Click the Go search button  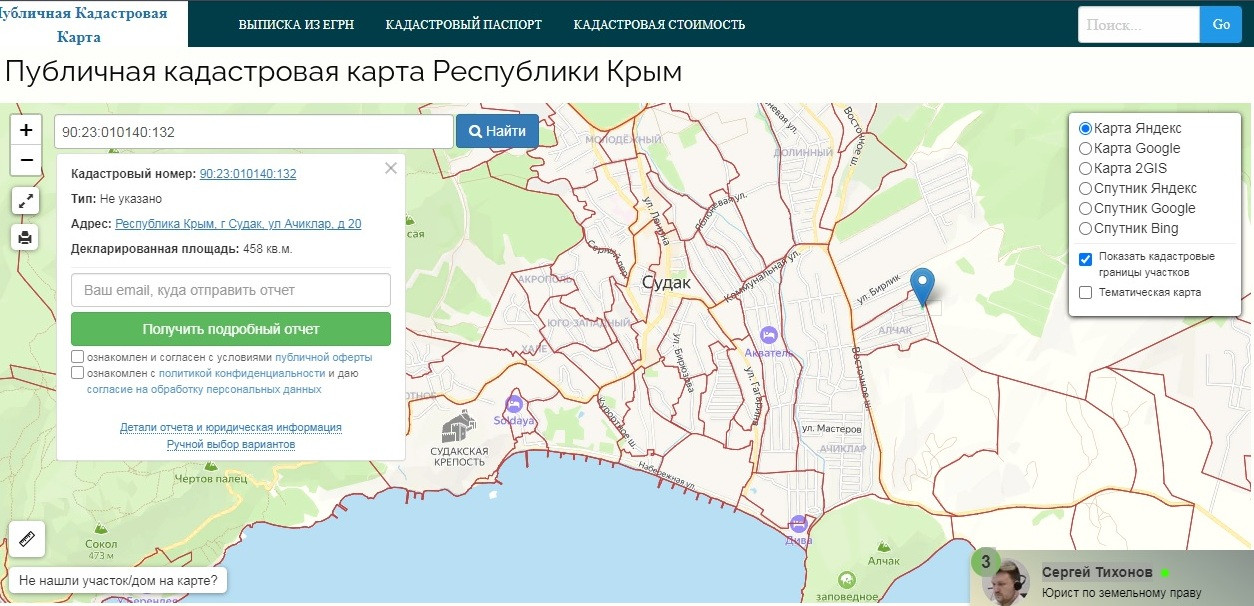click(x=1221, y=25)
